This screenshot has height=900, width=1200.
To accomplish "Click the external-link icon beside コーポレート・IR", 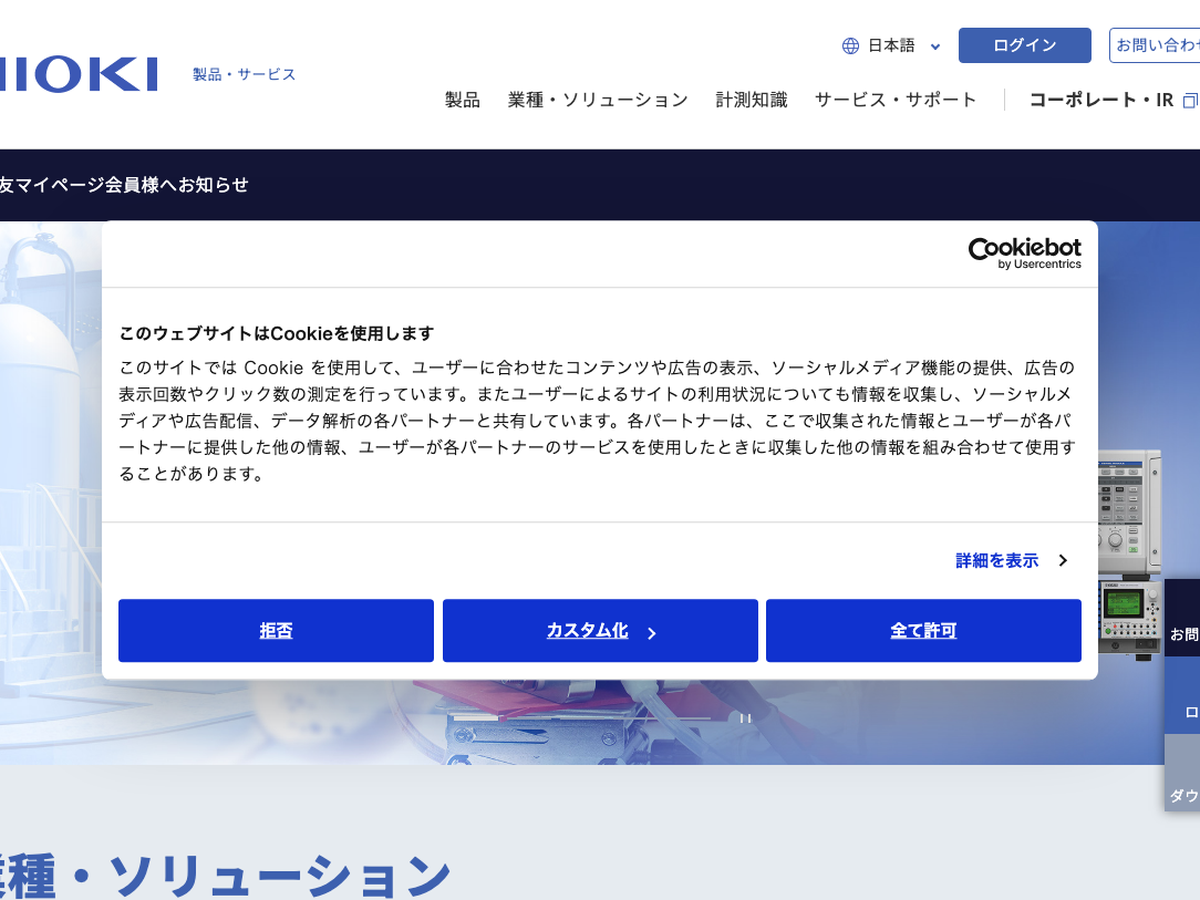I will point(1189,100).
